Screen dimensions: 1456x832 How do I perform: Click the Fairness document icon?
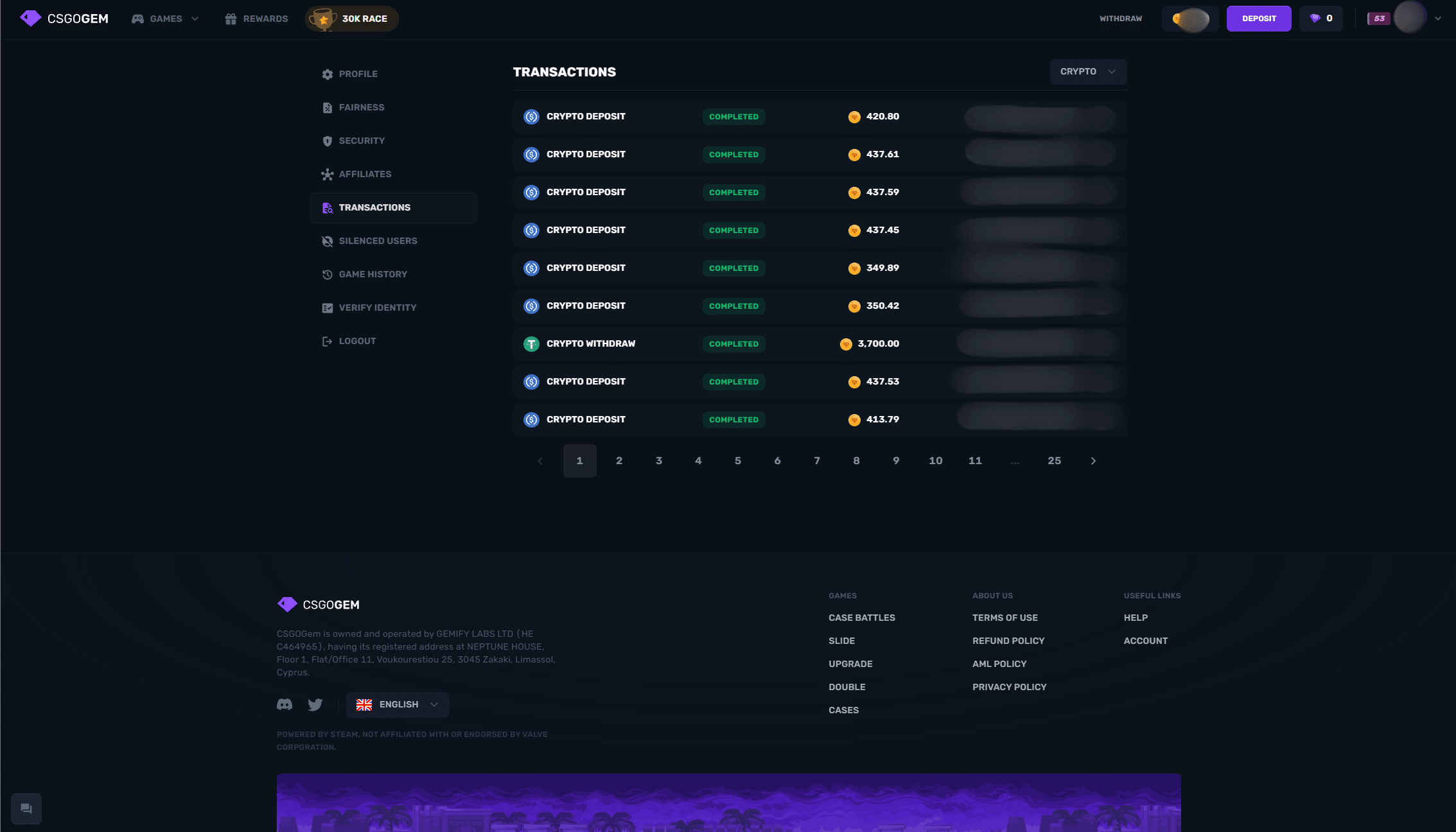pyautogui.click(x=328, y=108)
